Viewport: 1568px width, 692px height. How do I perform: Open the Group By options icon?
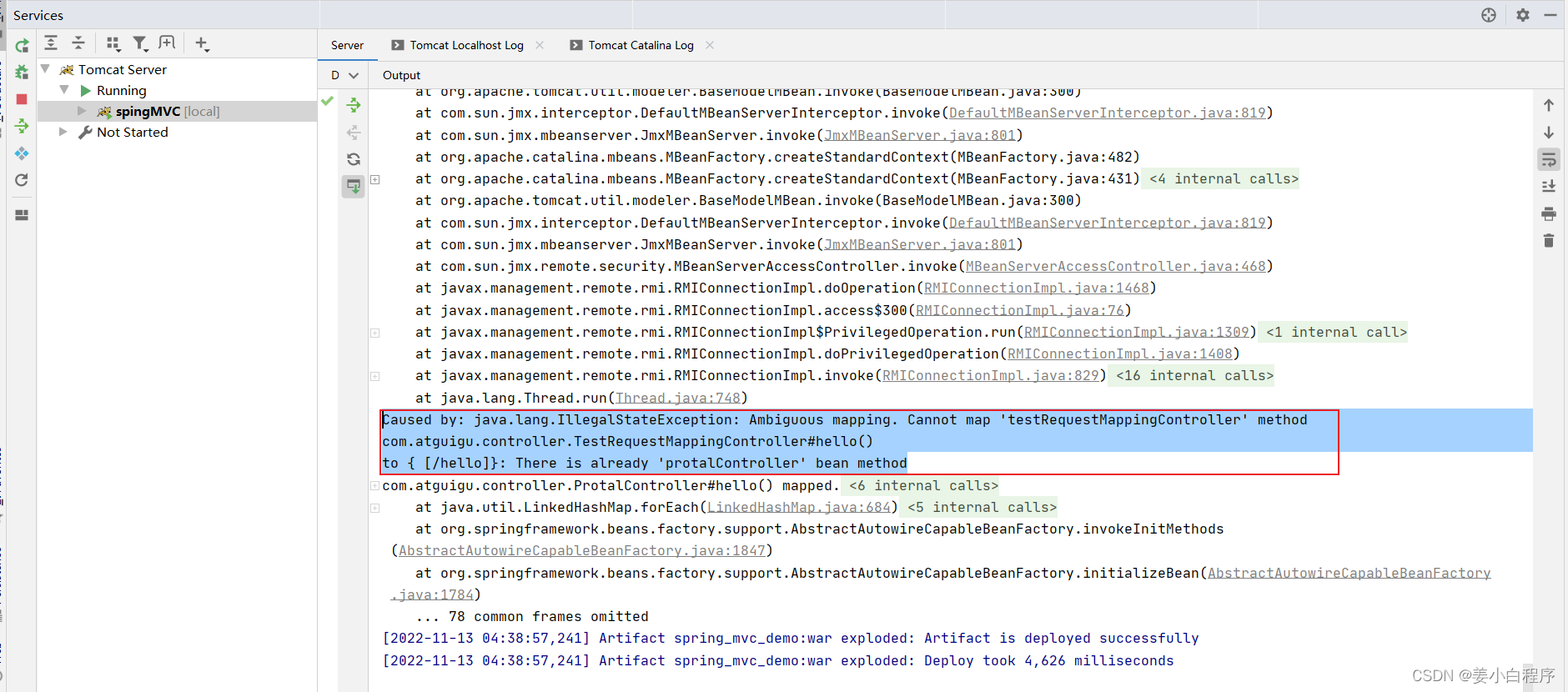click(113, 43)
